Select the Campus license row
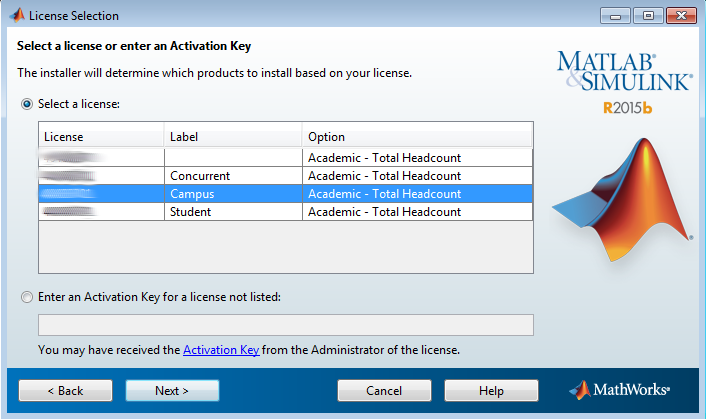 tap(285, 194)
